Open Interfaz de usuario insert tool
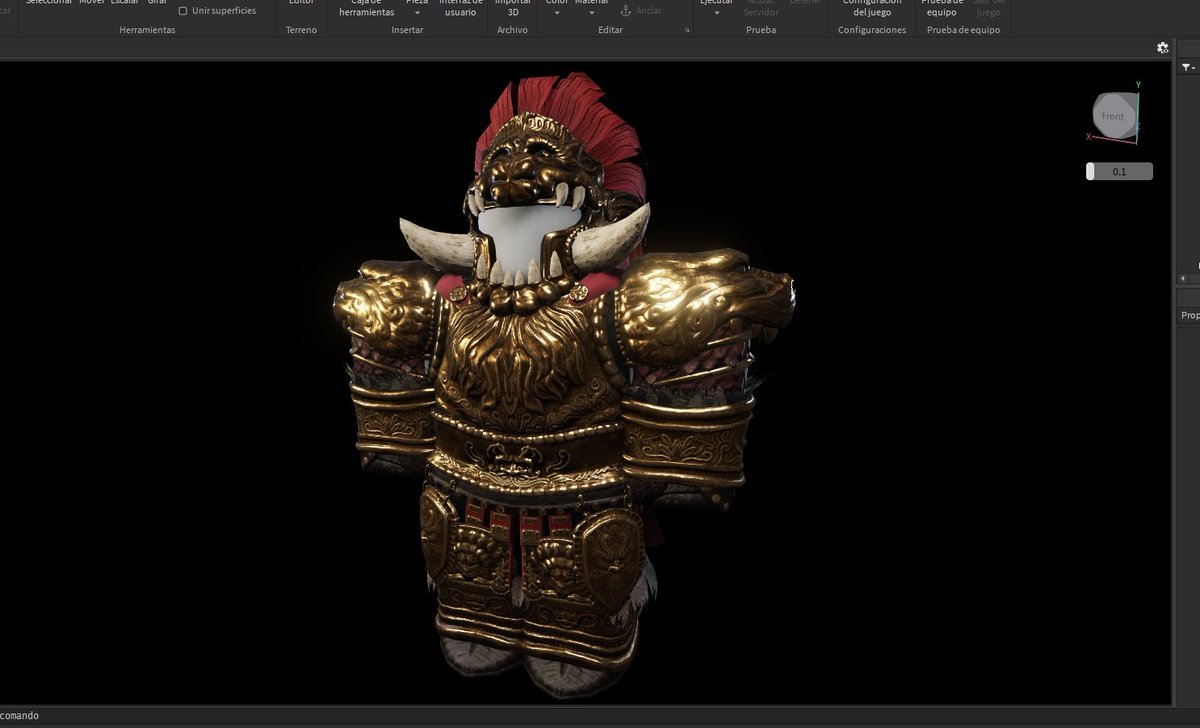 [x=460, y=7]
